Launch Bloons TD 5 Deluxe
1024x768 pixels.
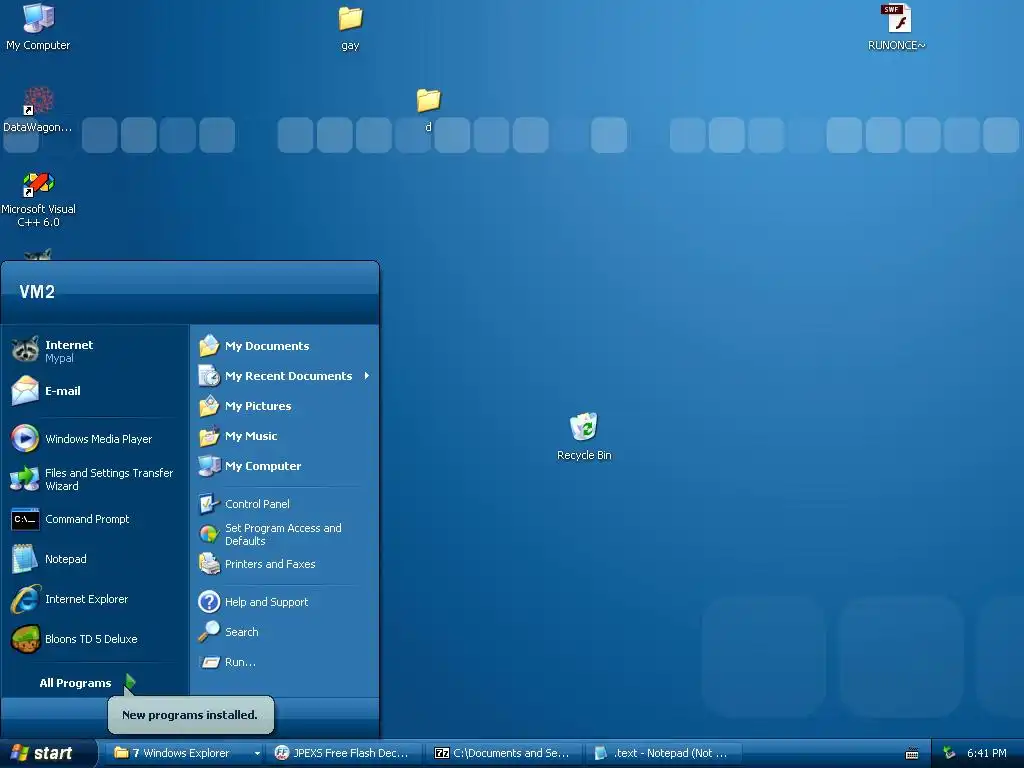95,639
